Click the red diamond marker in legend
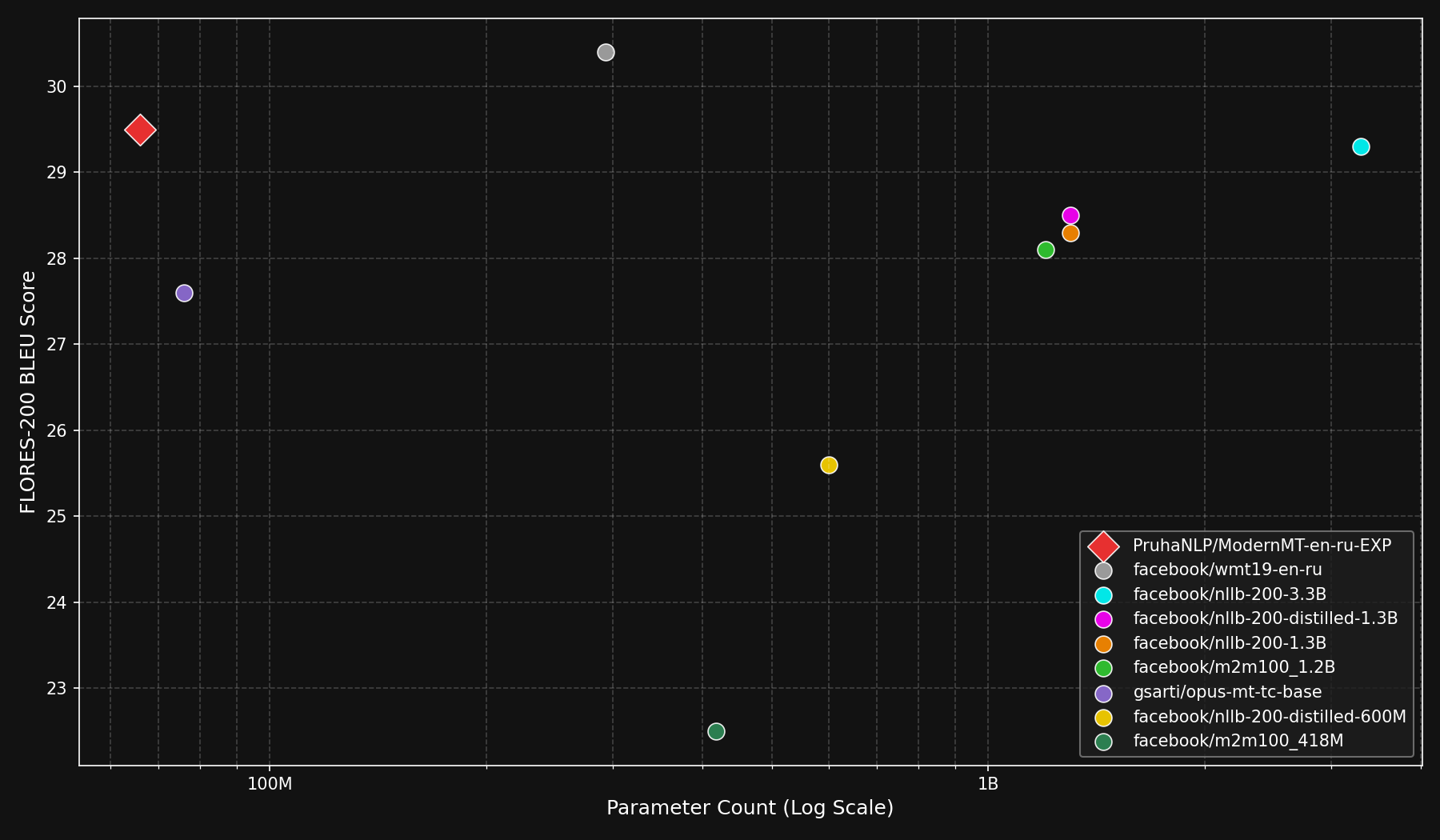Viewport: 1440px width, 840px height. pyautogui.click(x=1103, y=546)
